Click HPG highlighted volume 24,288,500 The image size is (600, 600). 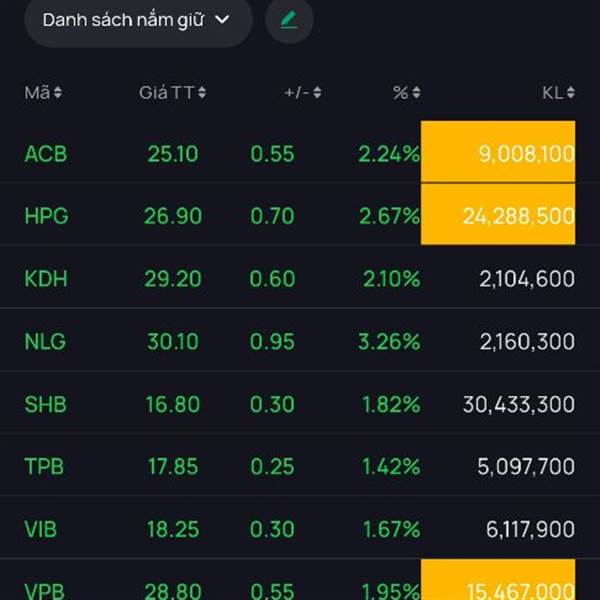coord(498,215)
